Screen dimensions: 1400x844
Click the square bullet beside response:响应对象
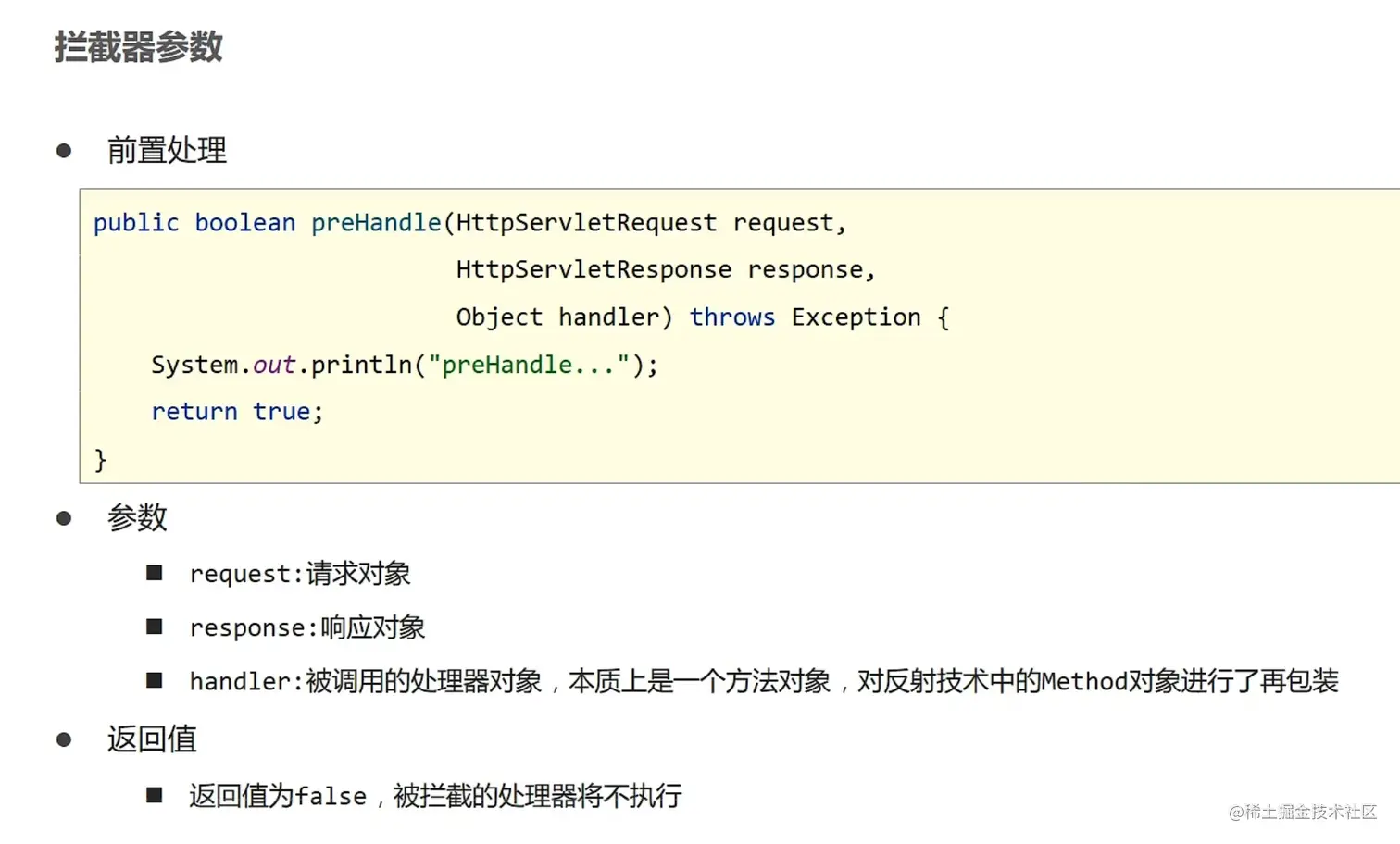click(x=155, y=627)
